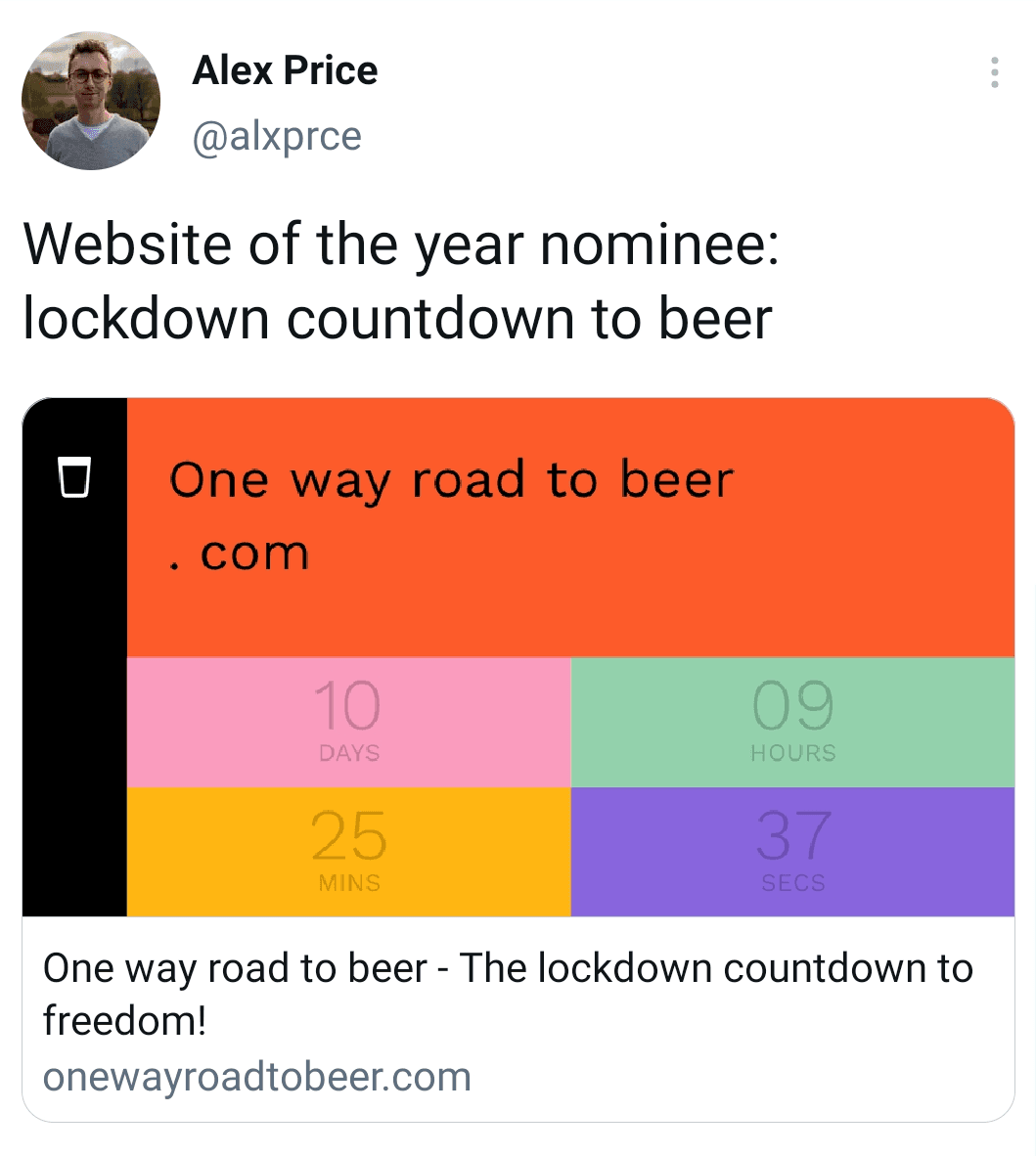Click the 'One way road to beer' heading
The height and width of the screenshot is (1156, 1036).
[451, 480]
